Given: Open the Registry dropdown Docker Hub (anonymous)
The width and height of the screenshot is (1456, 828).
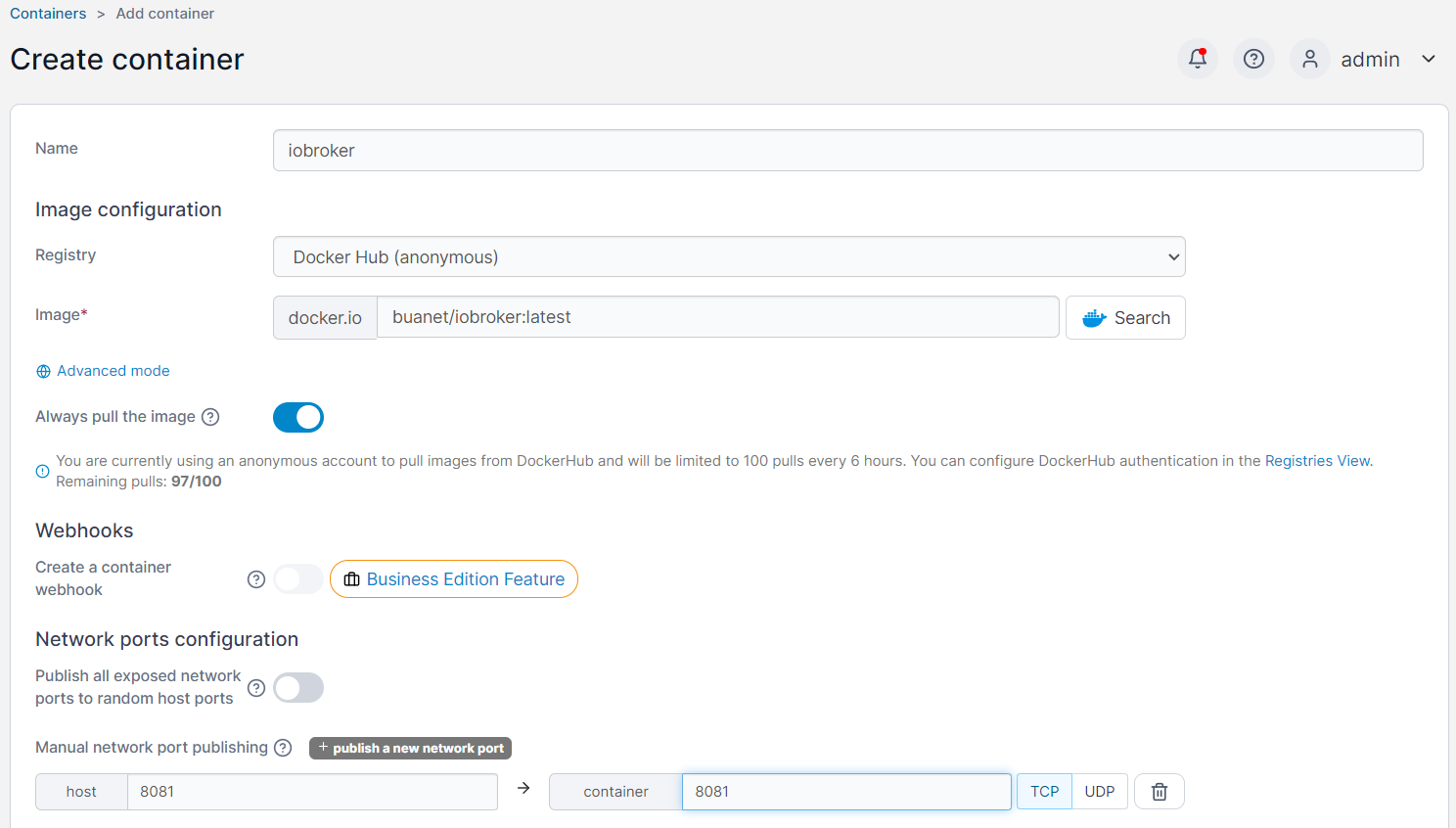Looking at the screenshot, I should coord(729,256).
